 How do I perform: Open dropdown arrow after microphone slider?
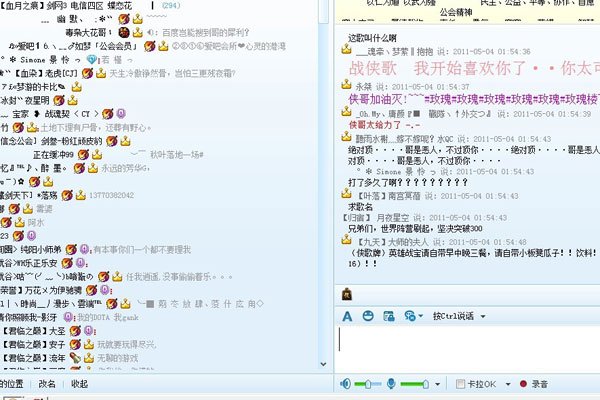pos(437,384)
